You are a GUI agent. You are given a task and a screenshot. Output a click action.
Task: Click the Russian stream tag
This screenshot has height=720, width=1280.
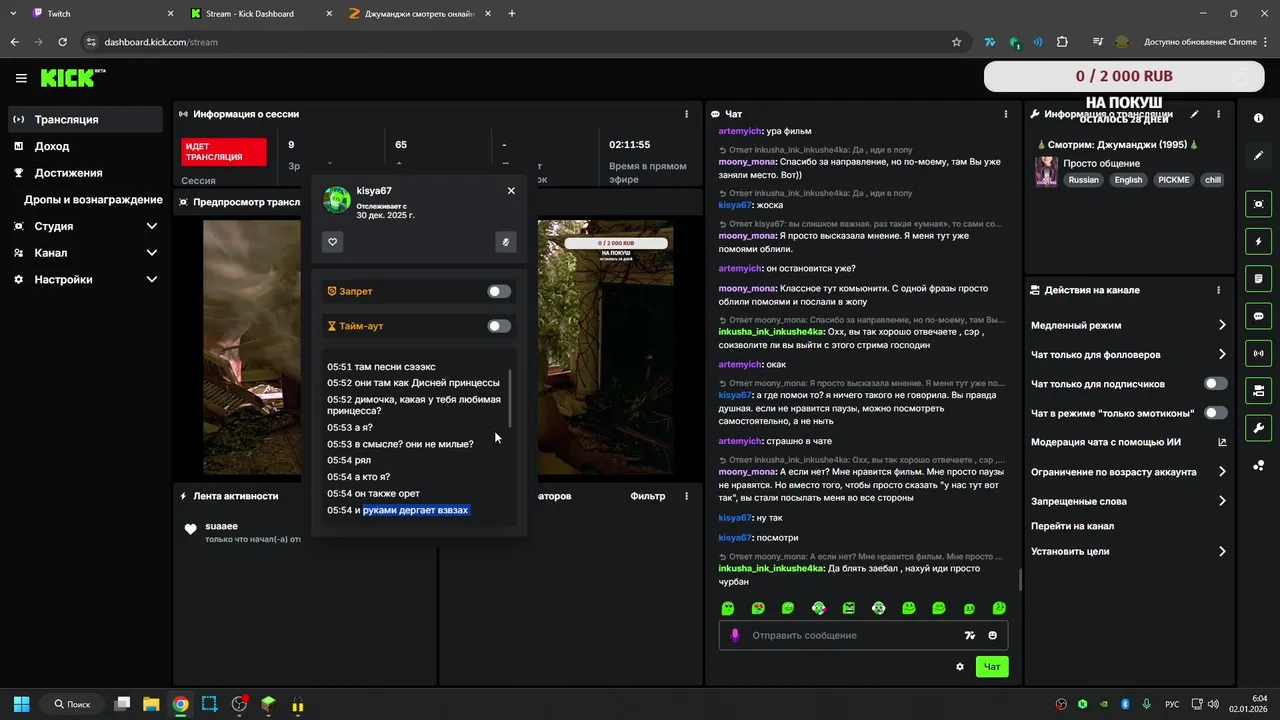point(1083,180)
